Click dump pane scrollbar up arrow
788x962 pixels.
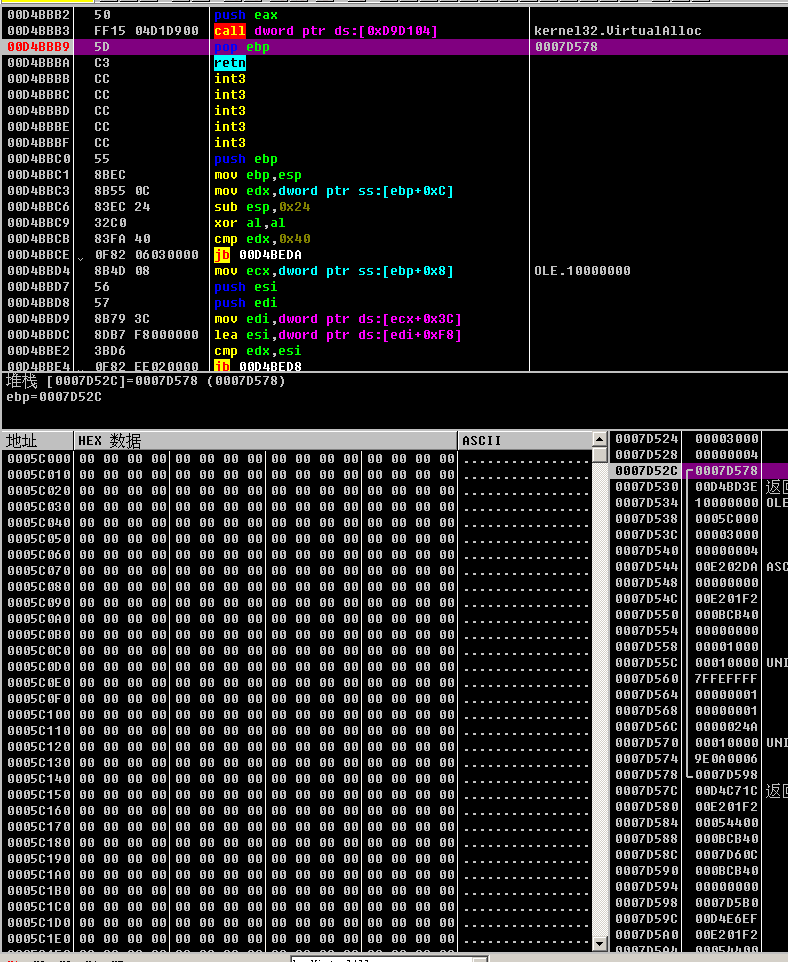click(600, 439)
